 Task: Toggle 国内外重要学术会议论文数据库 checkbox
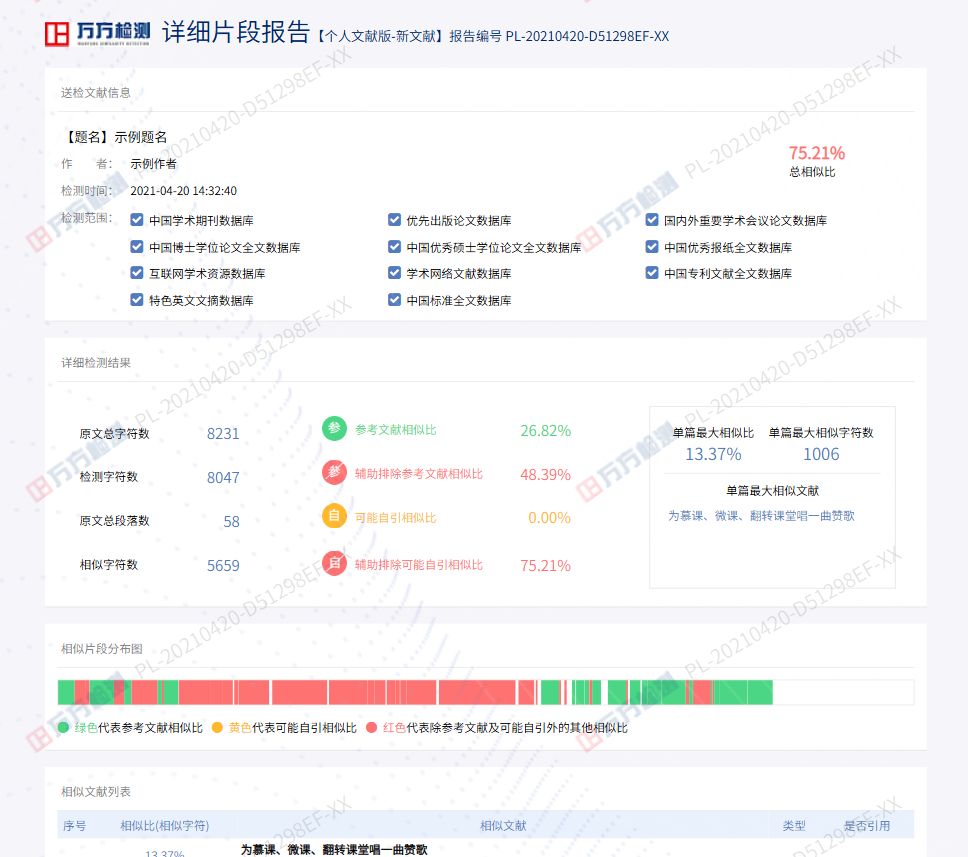point(652,220)
